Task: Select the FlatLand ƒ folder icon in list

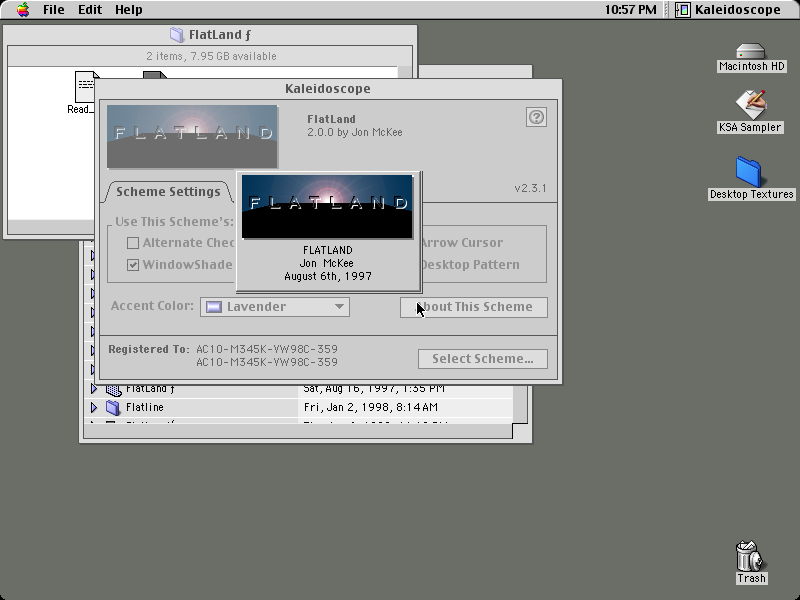Action: click(x=113, y=390)
